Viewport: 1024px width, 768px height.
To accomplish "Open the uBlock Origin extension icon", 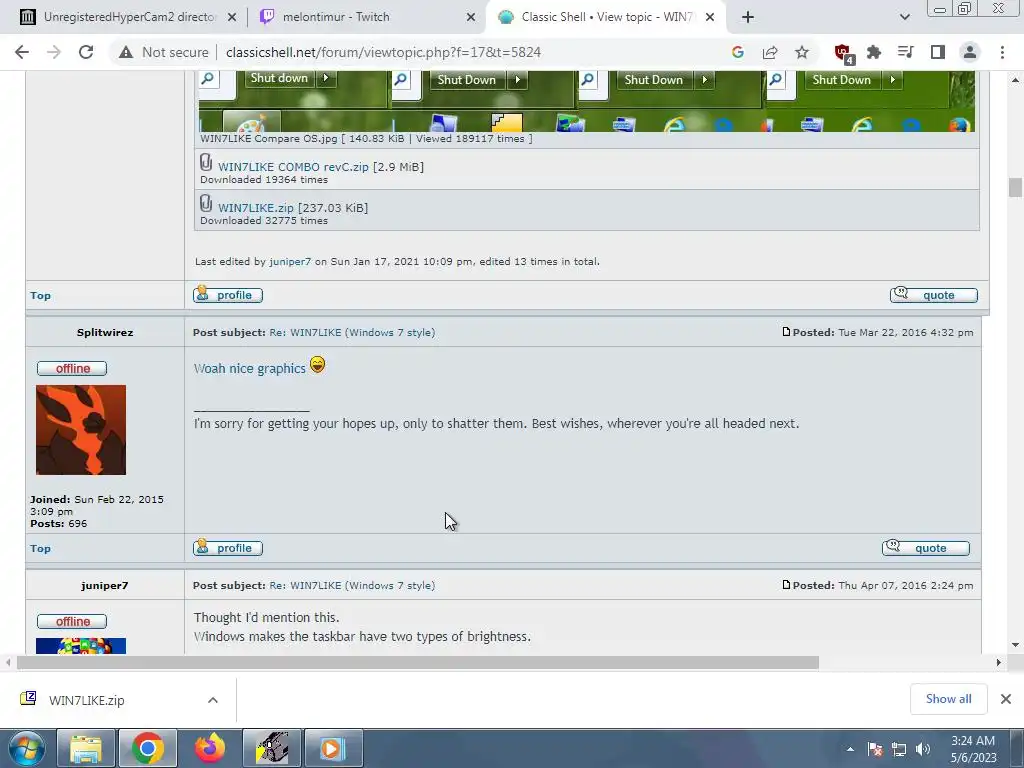I will [843, 53].
